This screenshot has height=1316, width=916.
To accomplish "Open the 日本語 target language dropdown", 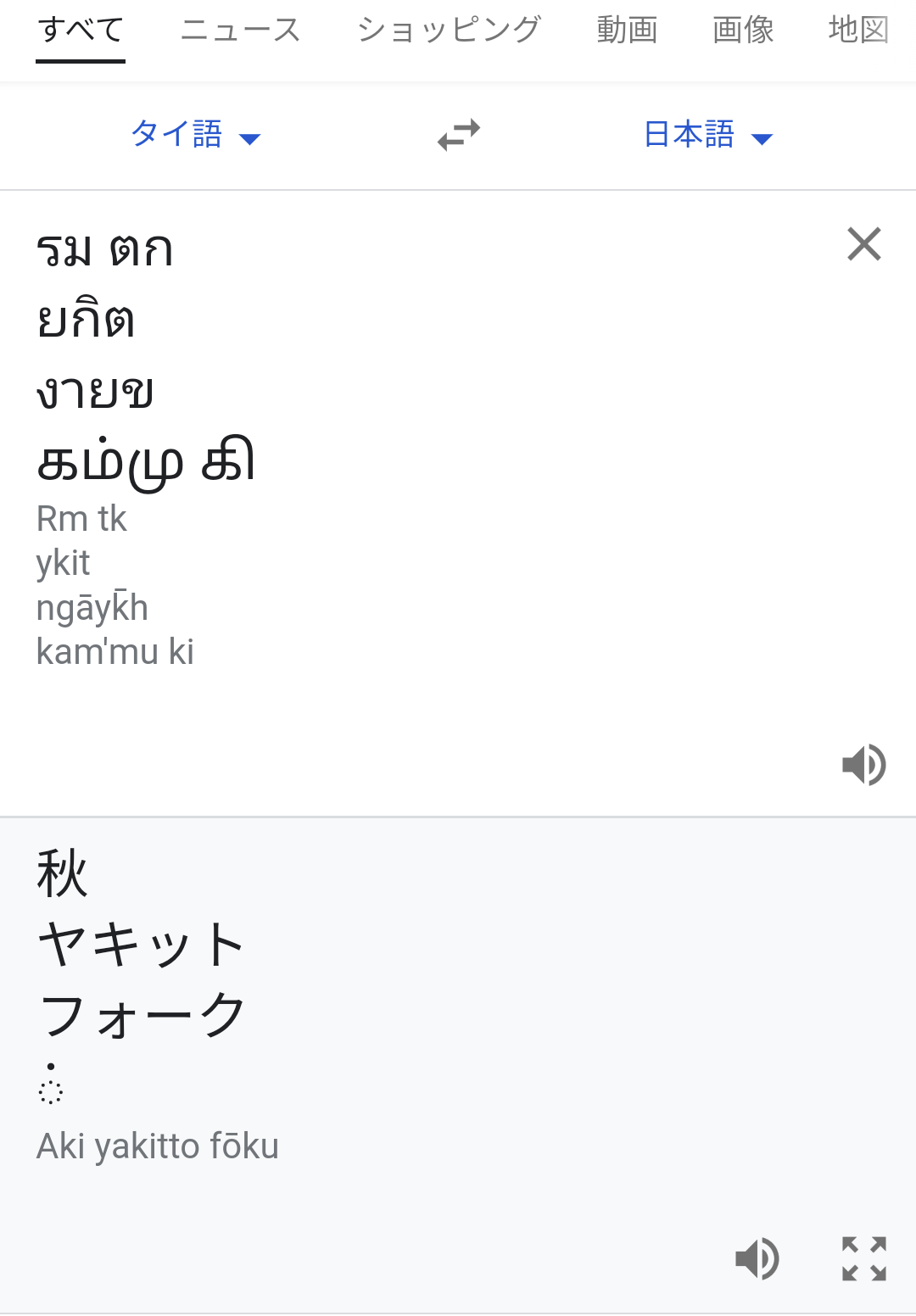I will click(708, 135).
